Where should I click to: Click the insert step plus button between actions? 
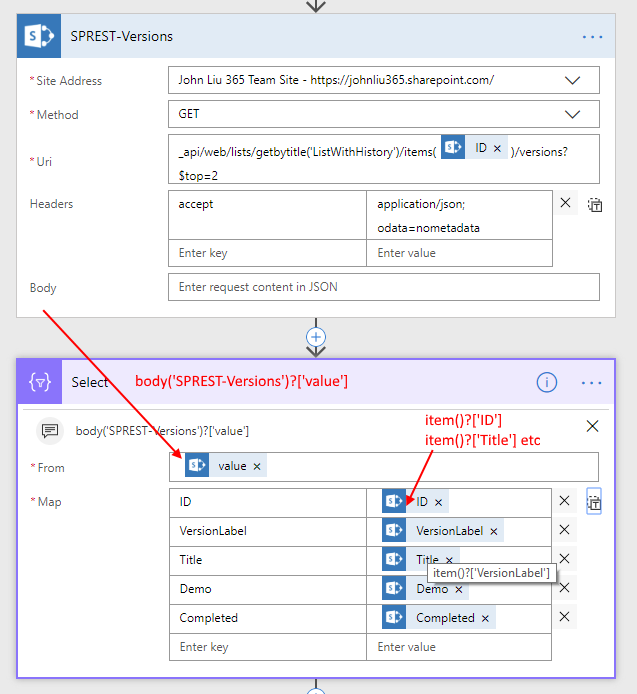316,337
